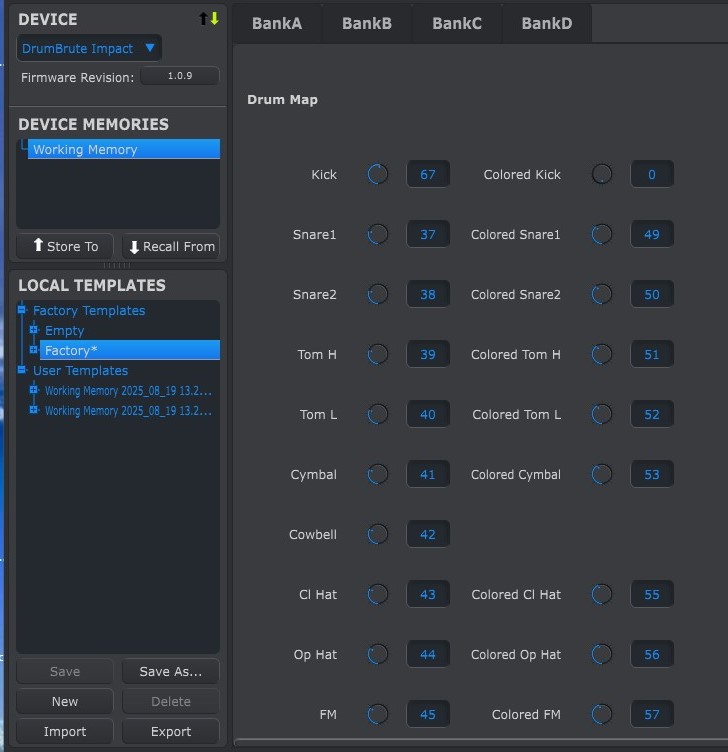
Task: Select Working Memory in Device Memories
Action: point(123,150)
